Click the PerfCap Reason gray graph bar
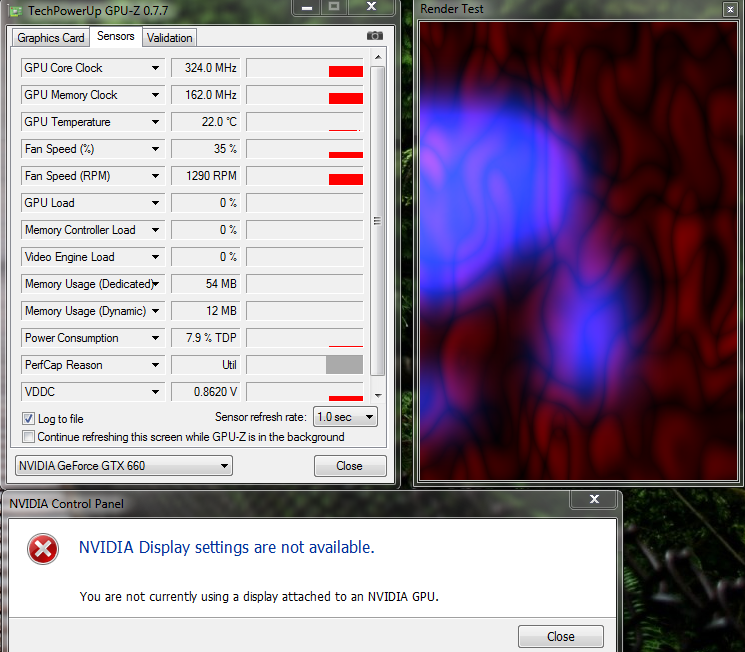The height and width of the screenshot is (652, 745). (344, 364)
